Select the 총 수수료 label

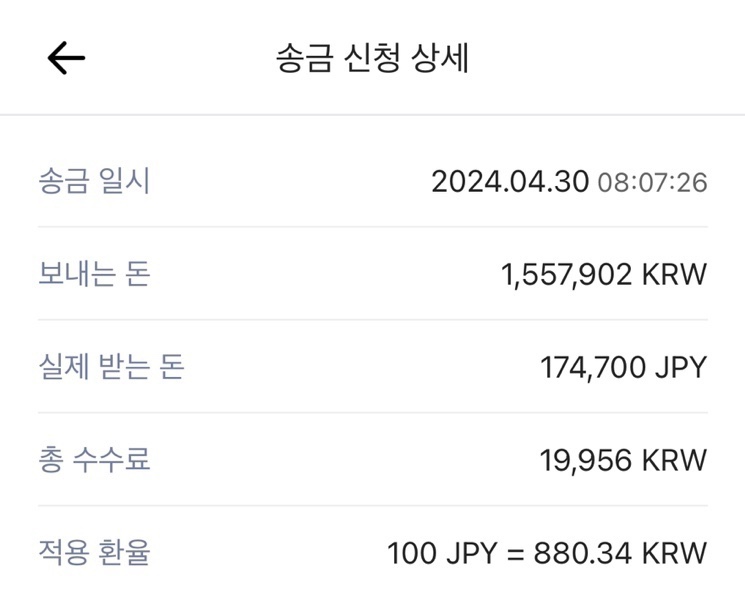coord(94,460)
